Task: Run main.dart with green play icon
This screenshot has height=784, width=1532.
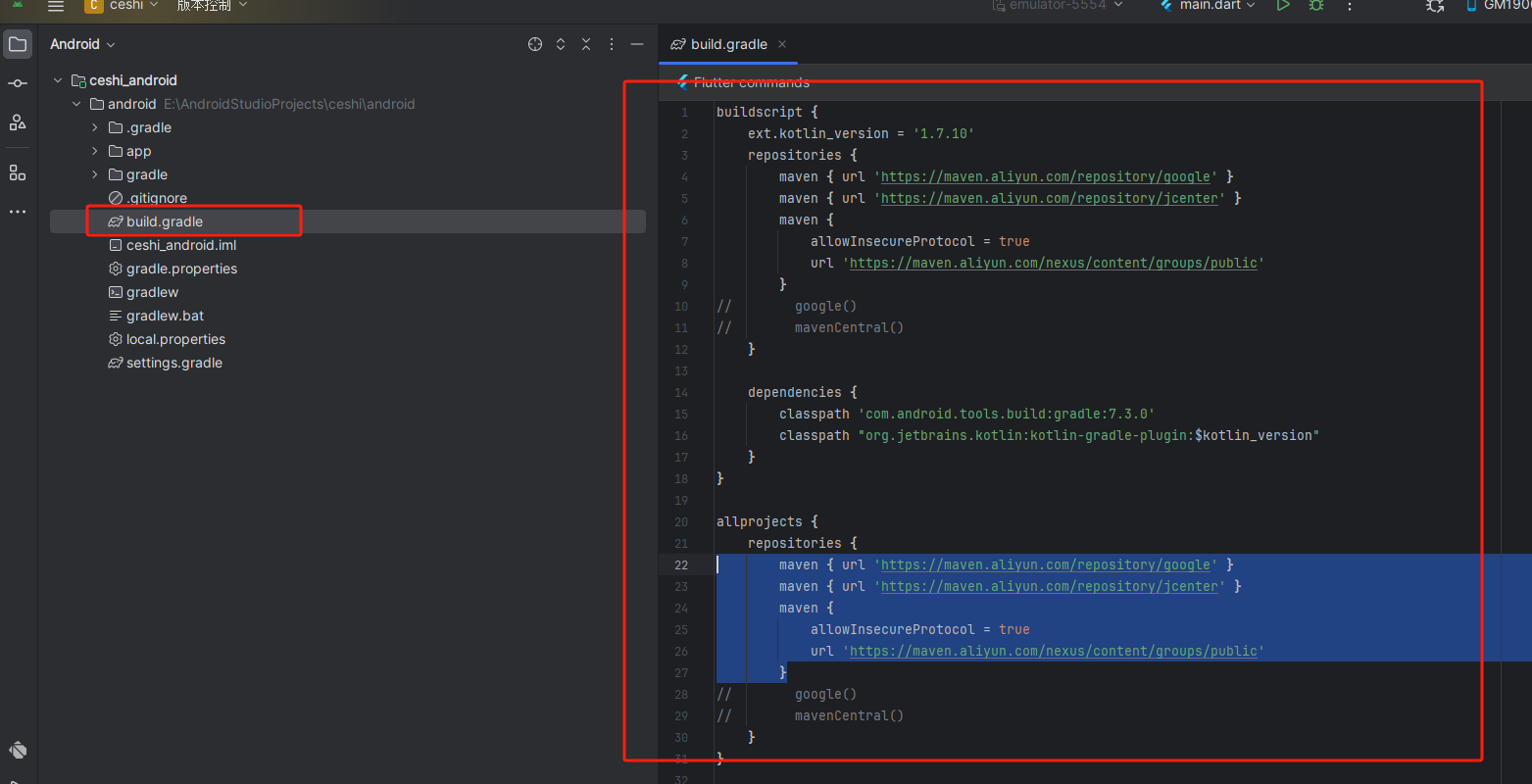Action: (1283, 5)
